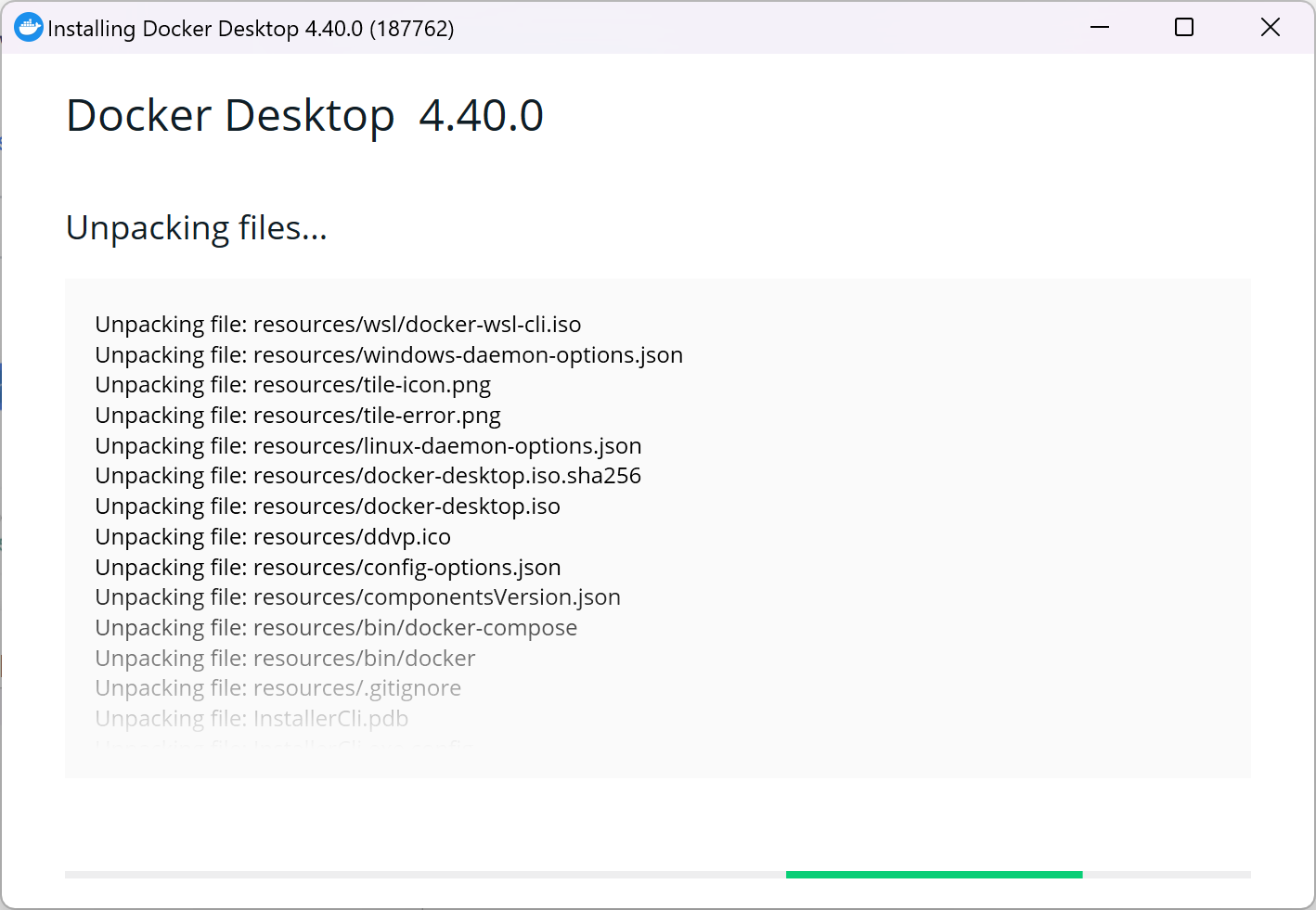This screenshot has height=910, width=1316.
Task: Minimize the Docker installer window
Action: point(1100,28)
